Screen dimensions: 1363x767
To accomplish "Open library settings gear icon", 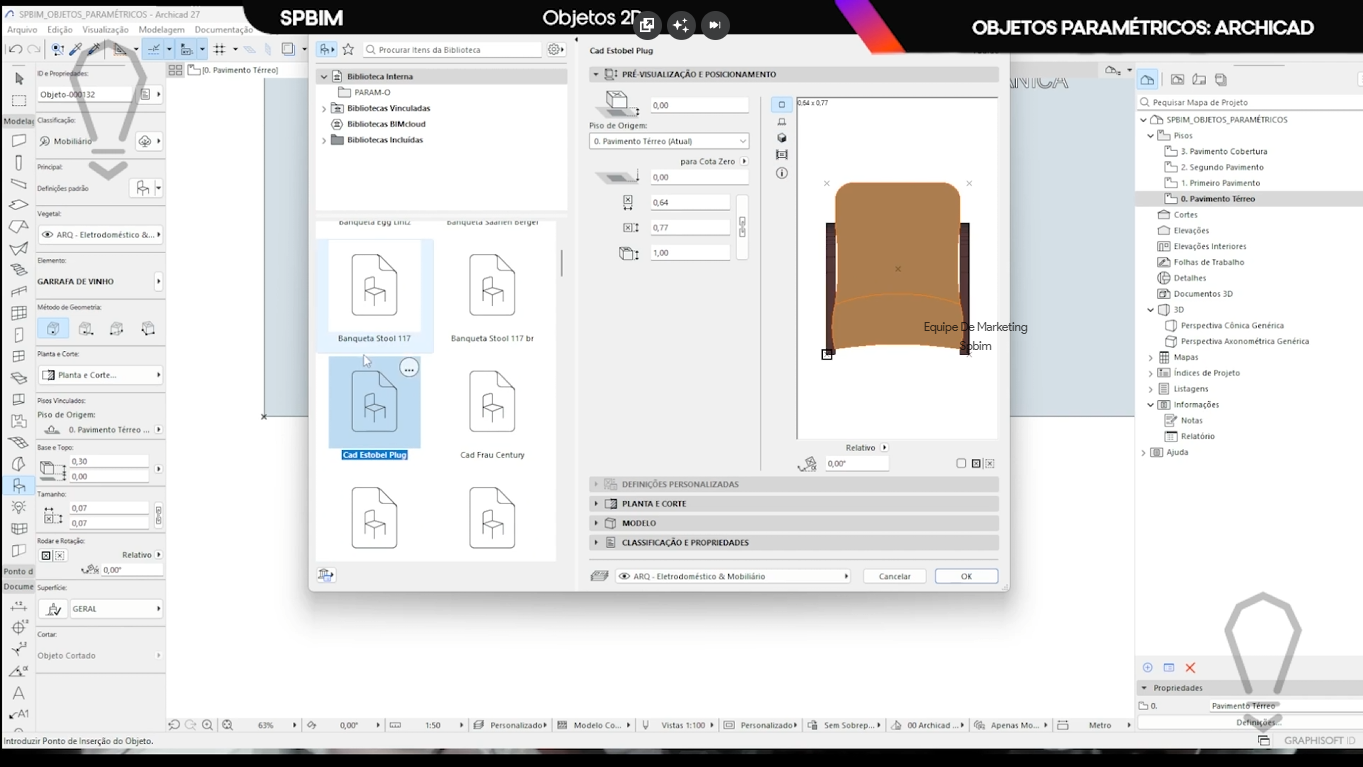I will (554, 49).
